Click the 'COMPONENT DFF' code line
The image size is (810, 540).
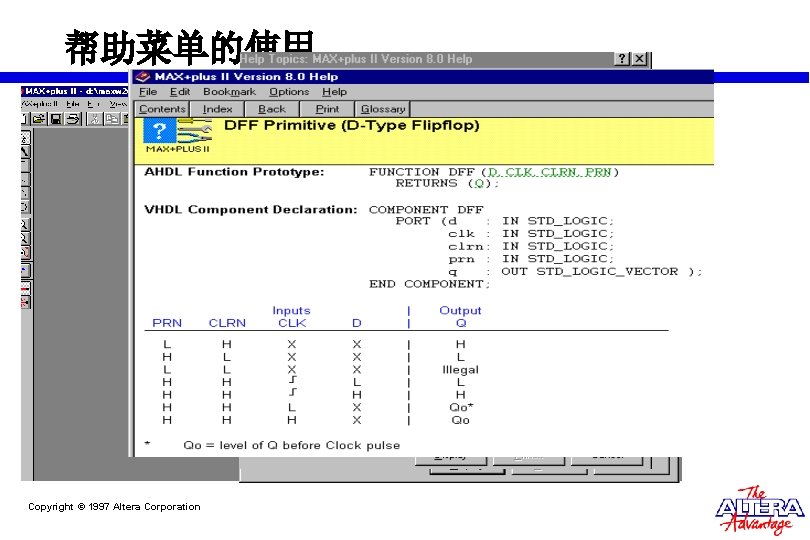coord(426,210)
